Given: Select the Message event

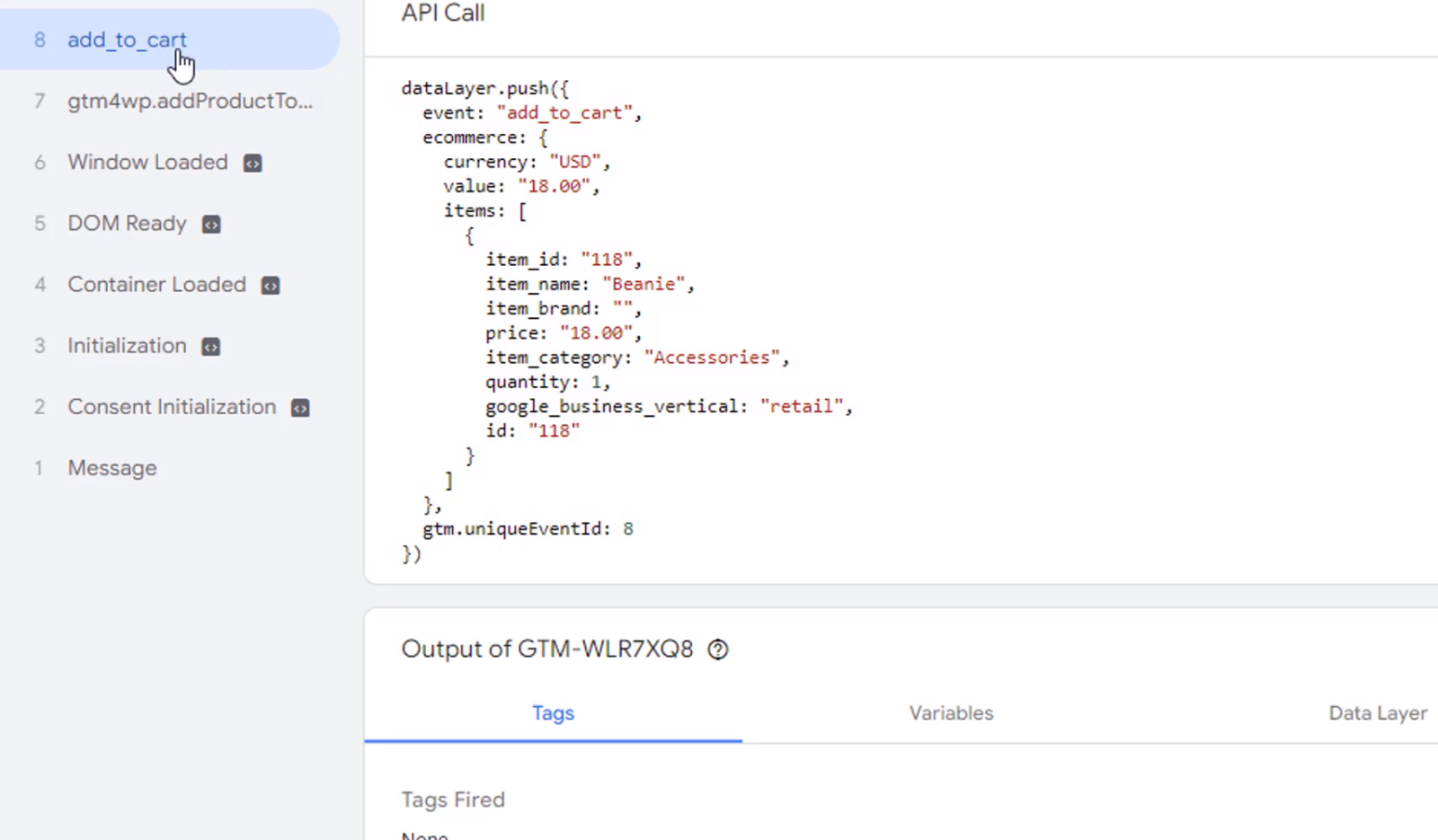Looking at the screenshot, I should point(112,467).
